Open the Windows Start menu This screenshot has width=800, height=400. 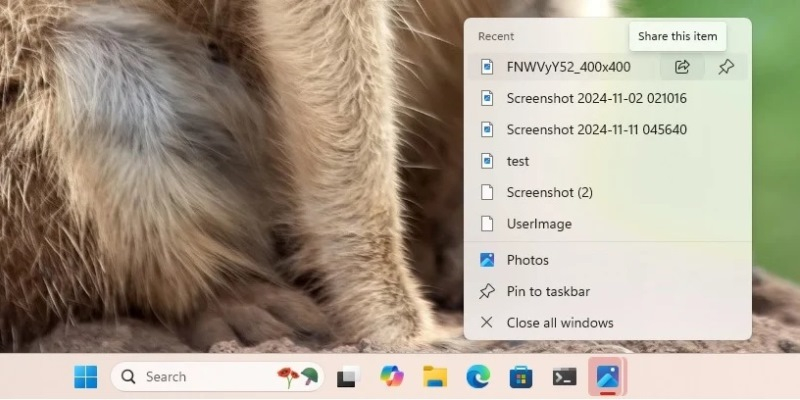pyautogui.click(x=86, y=377)
